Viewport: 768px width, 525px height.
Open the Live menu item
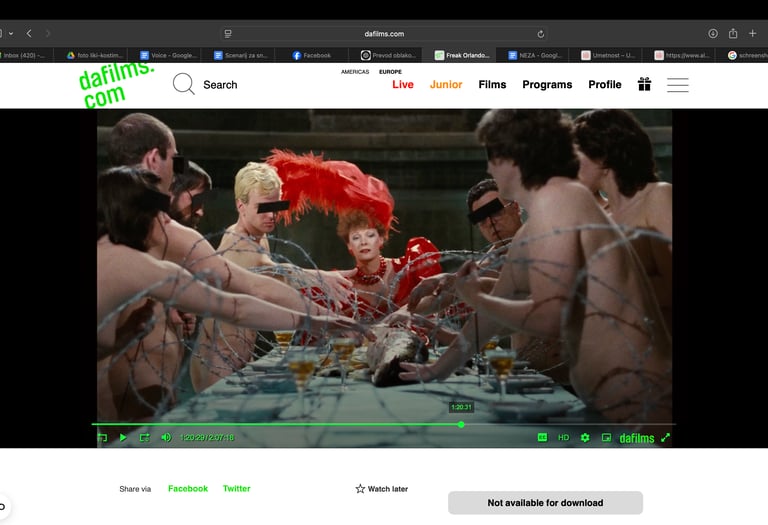pyautogui.click(x=403, y=84)
